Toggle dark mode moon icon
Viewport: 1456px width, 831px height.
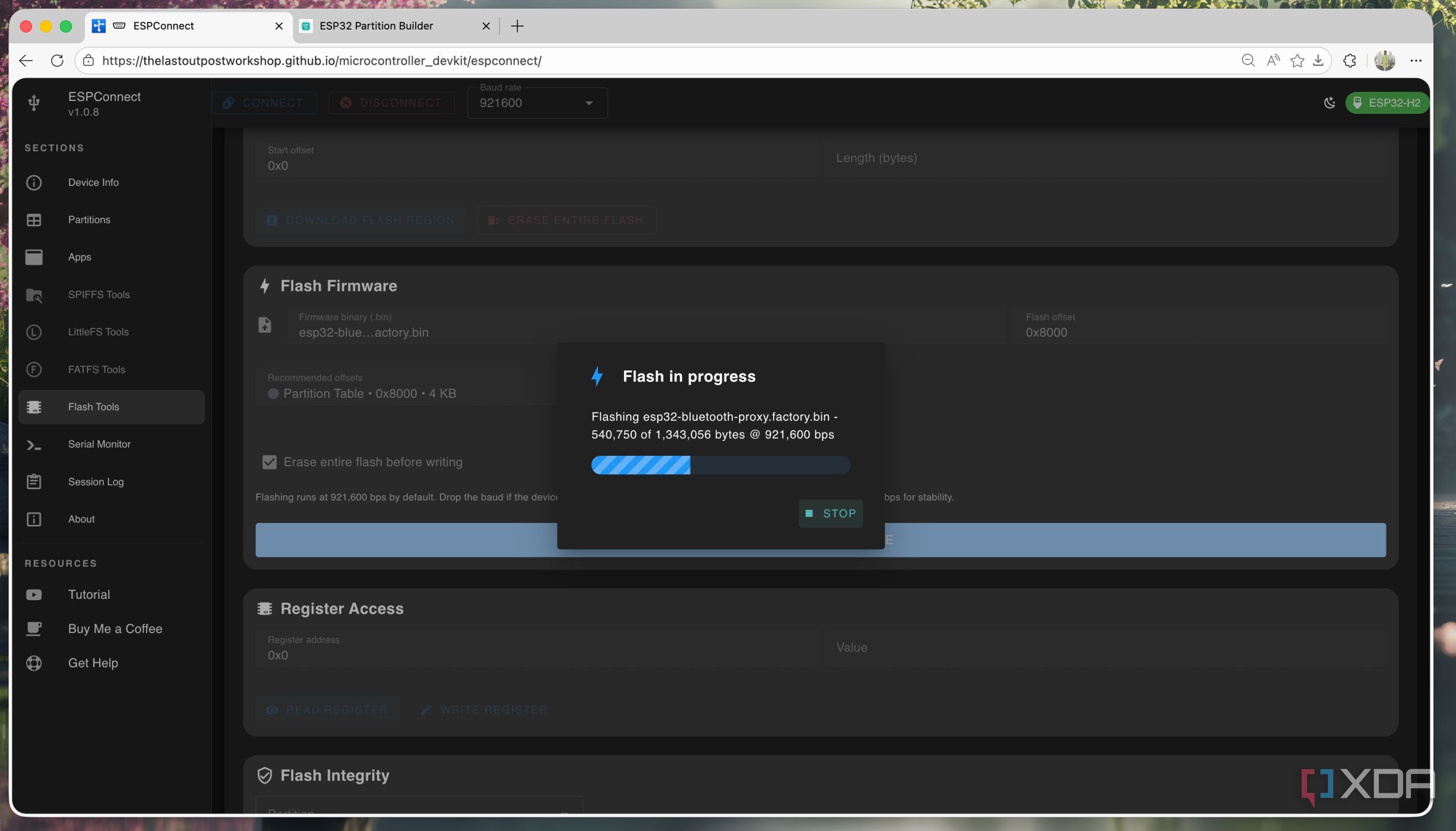tap(1330, 103)
